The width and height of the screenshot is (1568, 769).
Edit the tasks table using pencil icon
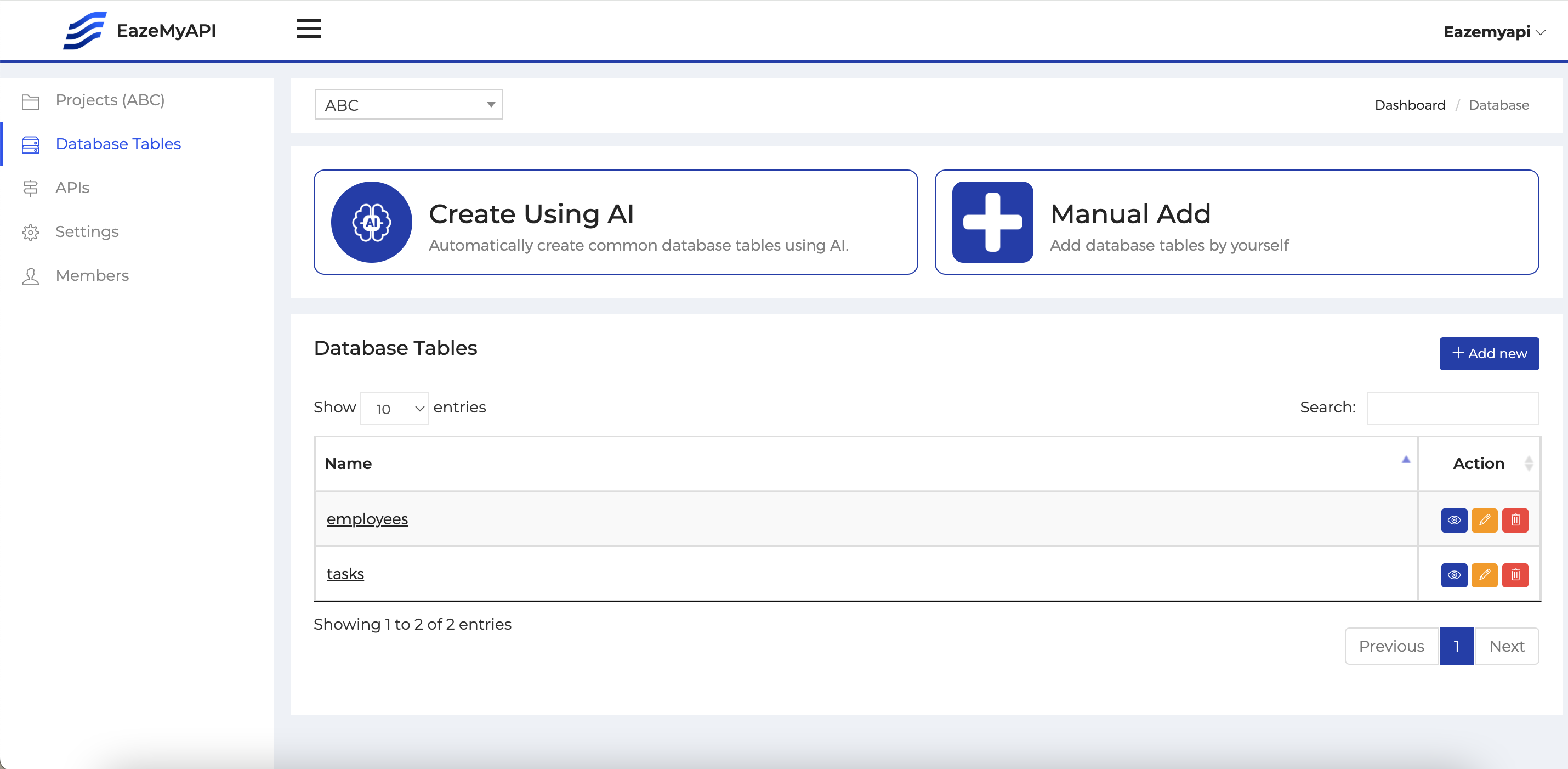(x=1485, y=575)
